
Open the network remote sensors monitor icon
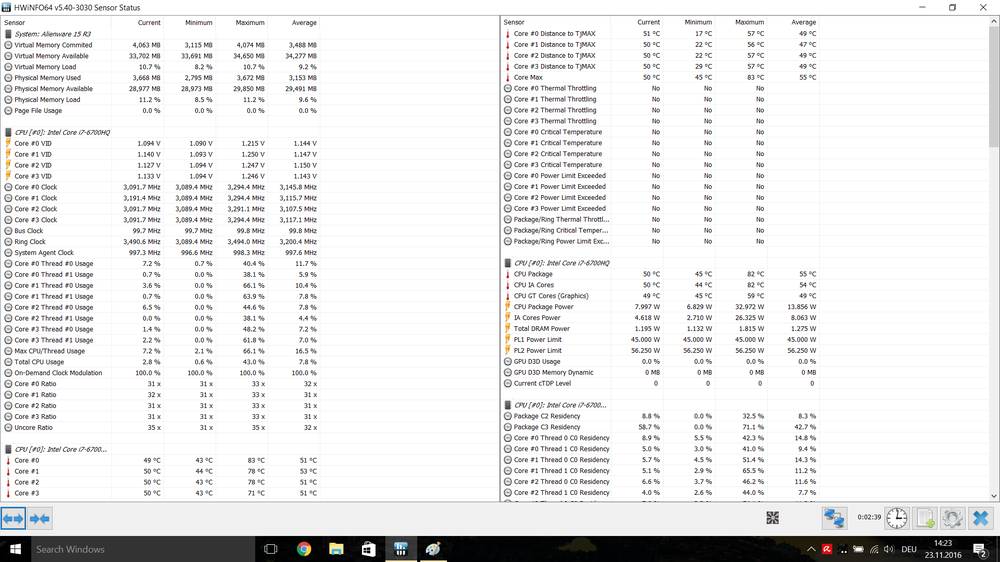tap(833, 518)
